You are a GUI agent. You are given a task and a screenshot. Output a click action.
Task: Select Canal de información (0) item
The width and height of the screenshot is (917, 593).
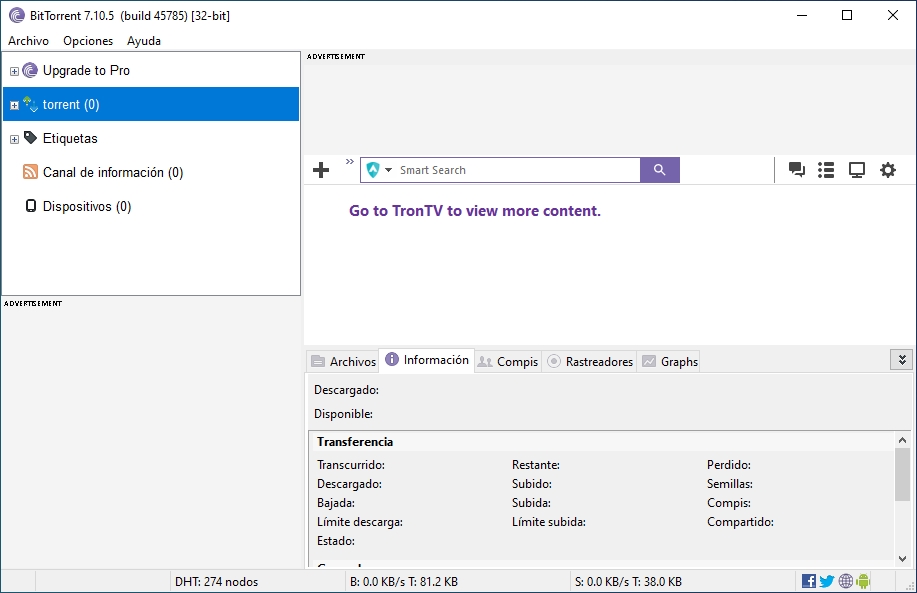(x=113, y=172)
